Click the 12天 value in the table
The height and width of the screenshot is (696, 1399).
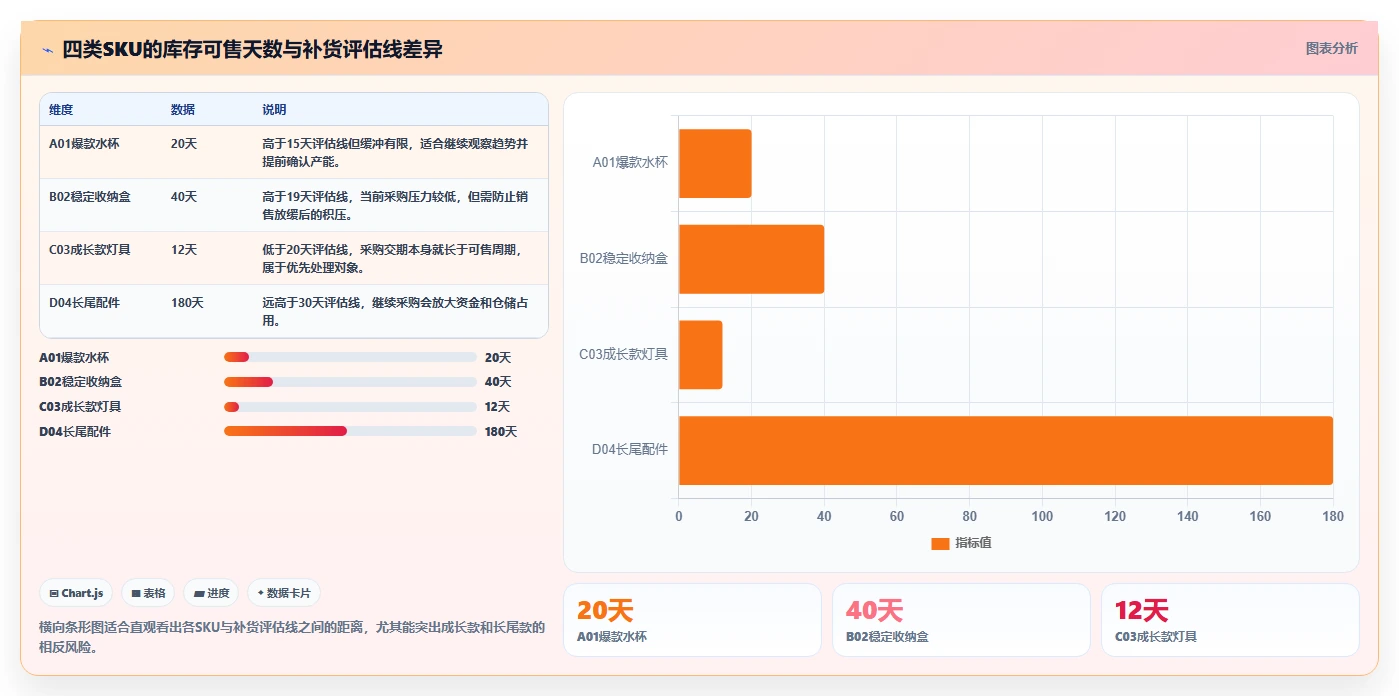click(x=184, y=249)
